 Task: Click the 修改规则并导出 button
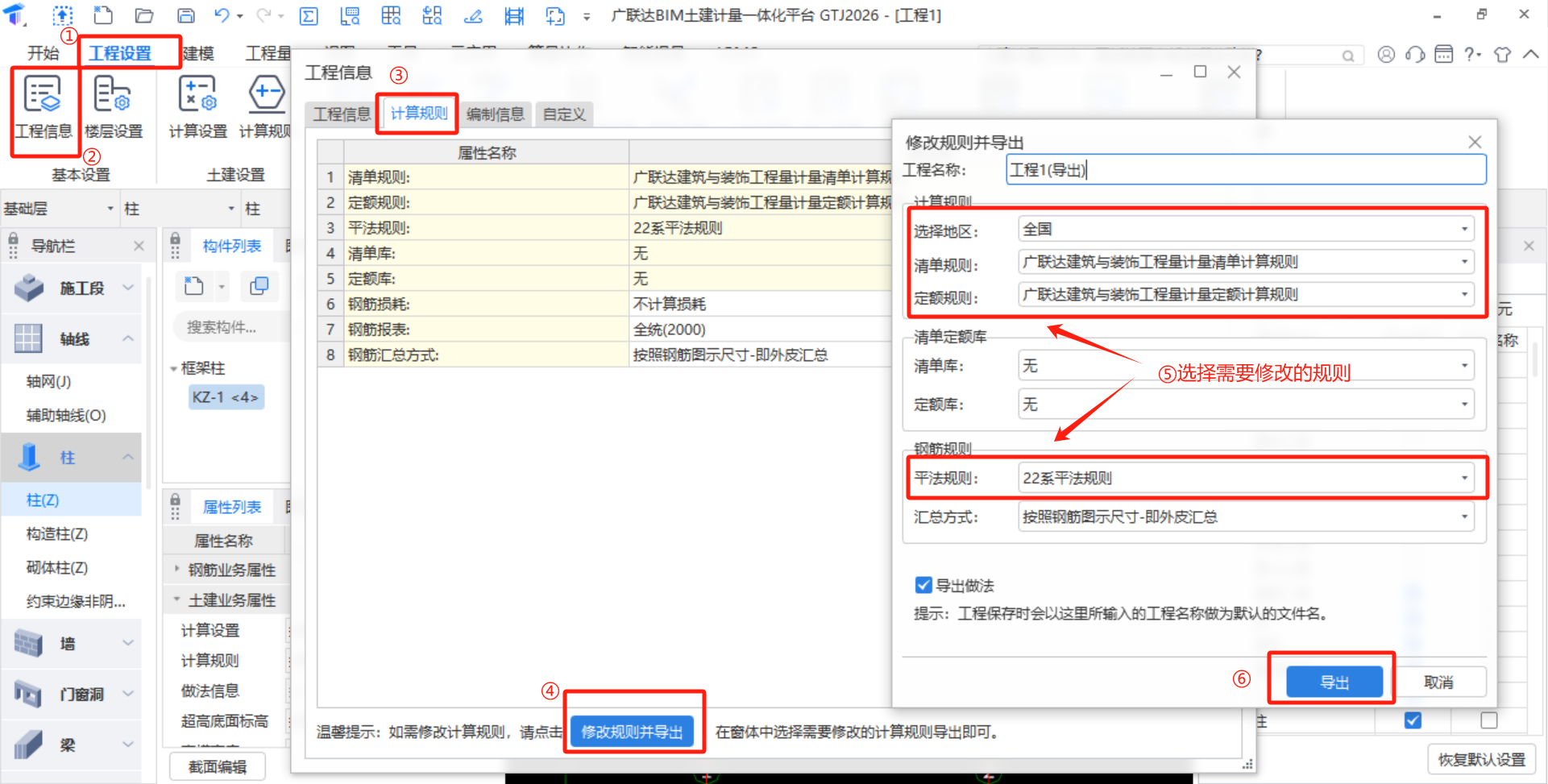point(633,732)
